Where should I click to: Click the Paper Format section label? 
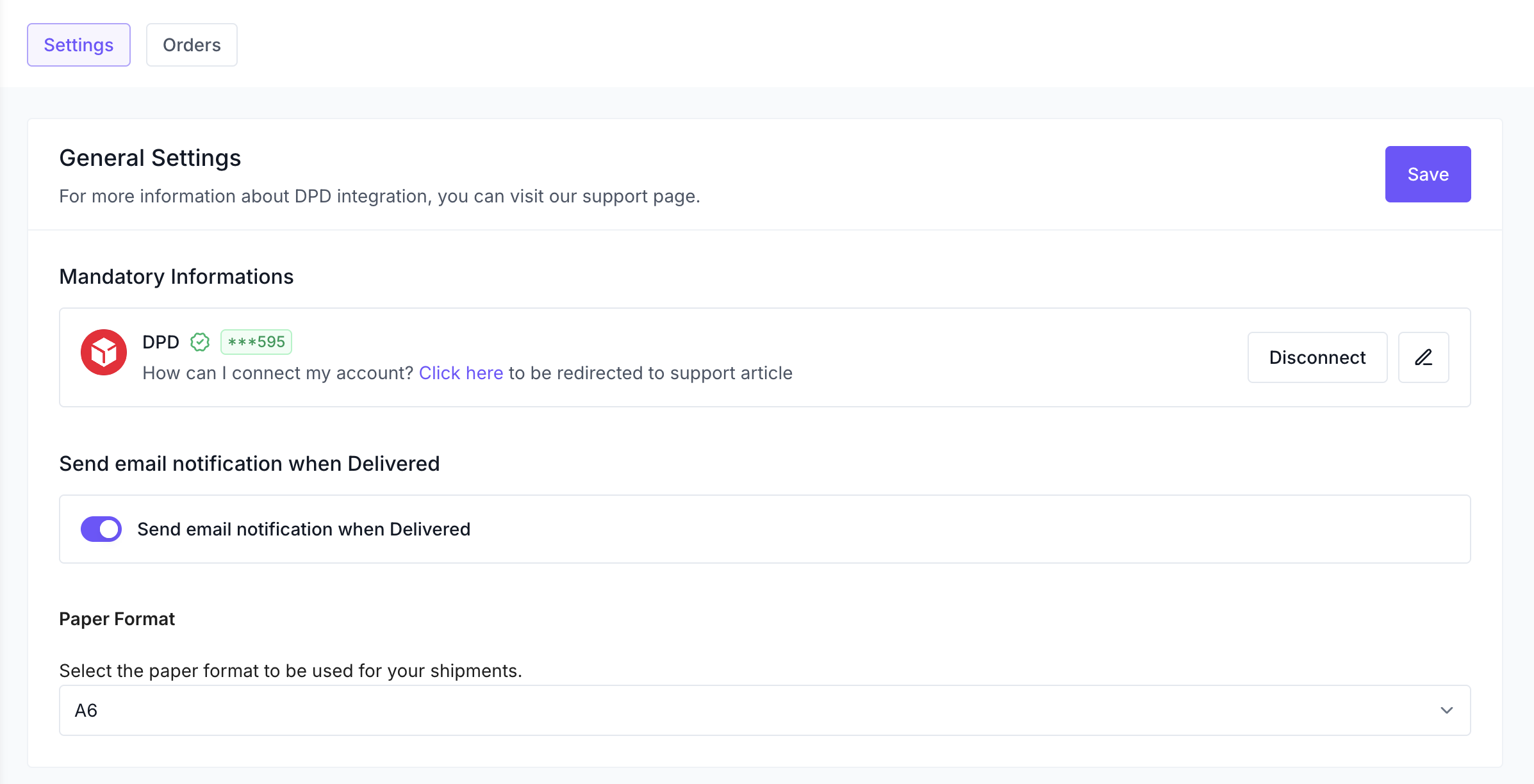click(x=117, y=619)
